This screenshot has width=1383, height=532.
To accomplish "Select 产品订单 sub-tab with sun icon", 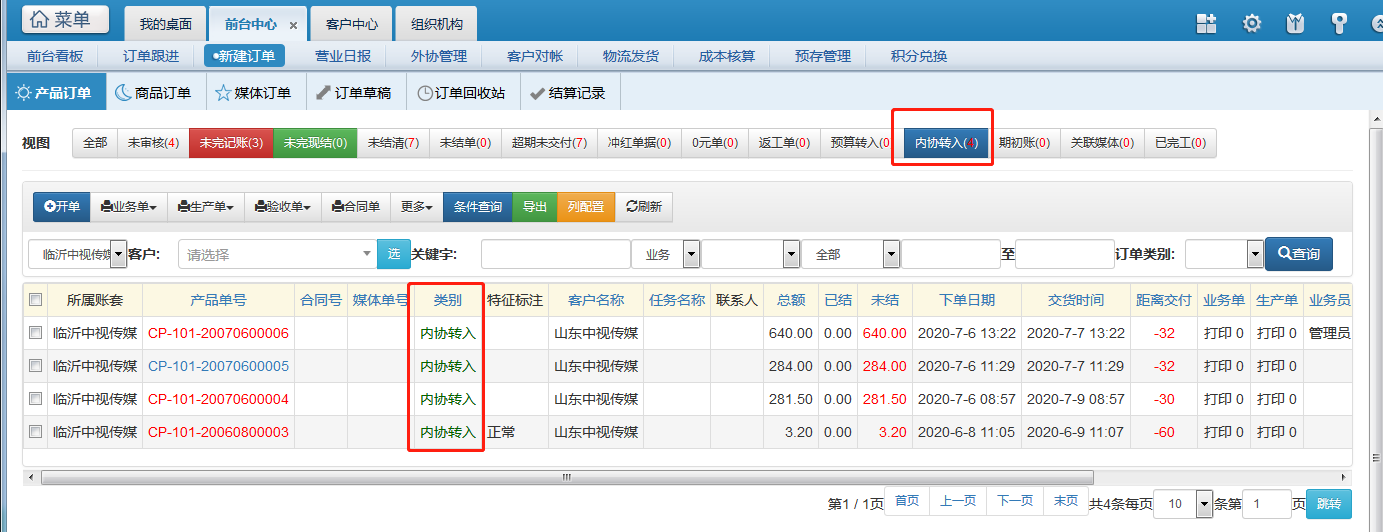I will [54, 93].
